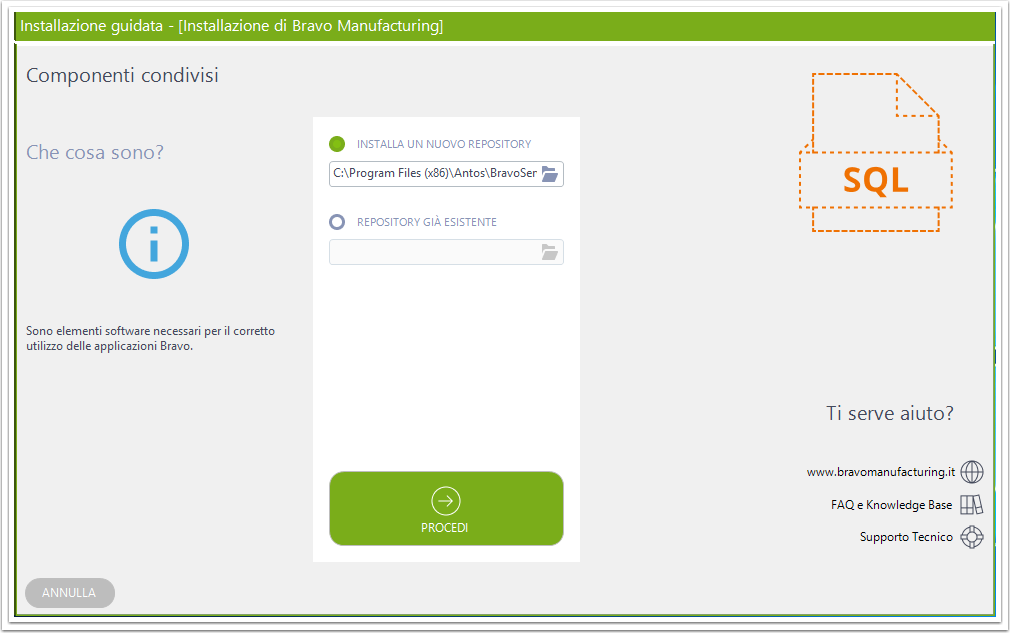Open www.bravomanufacturing.it link

point(881,472)
